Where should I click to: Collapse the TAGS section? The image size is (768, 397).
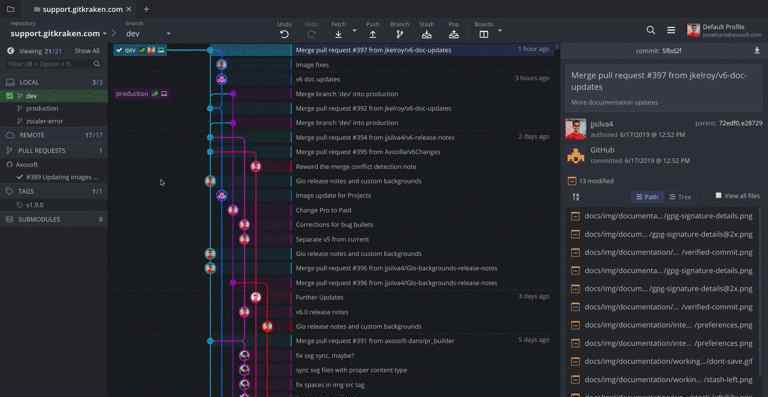tap(54, 191)
